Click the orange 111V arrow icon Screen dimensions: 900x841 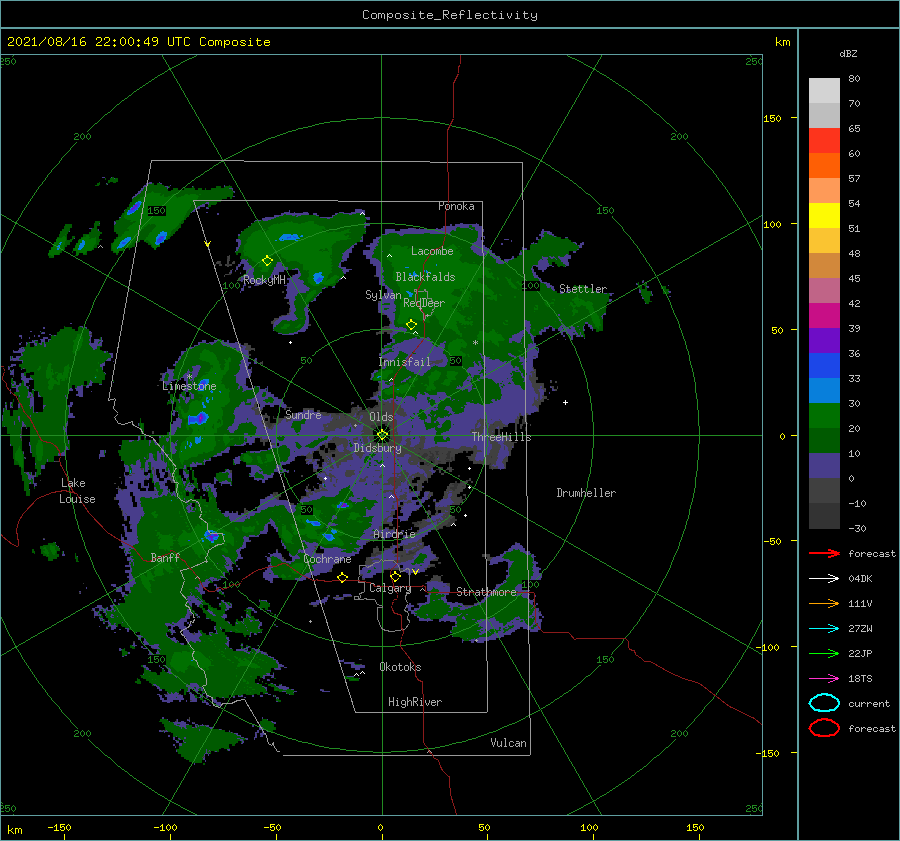pyautogui.click(x=824, y=603)
